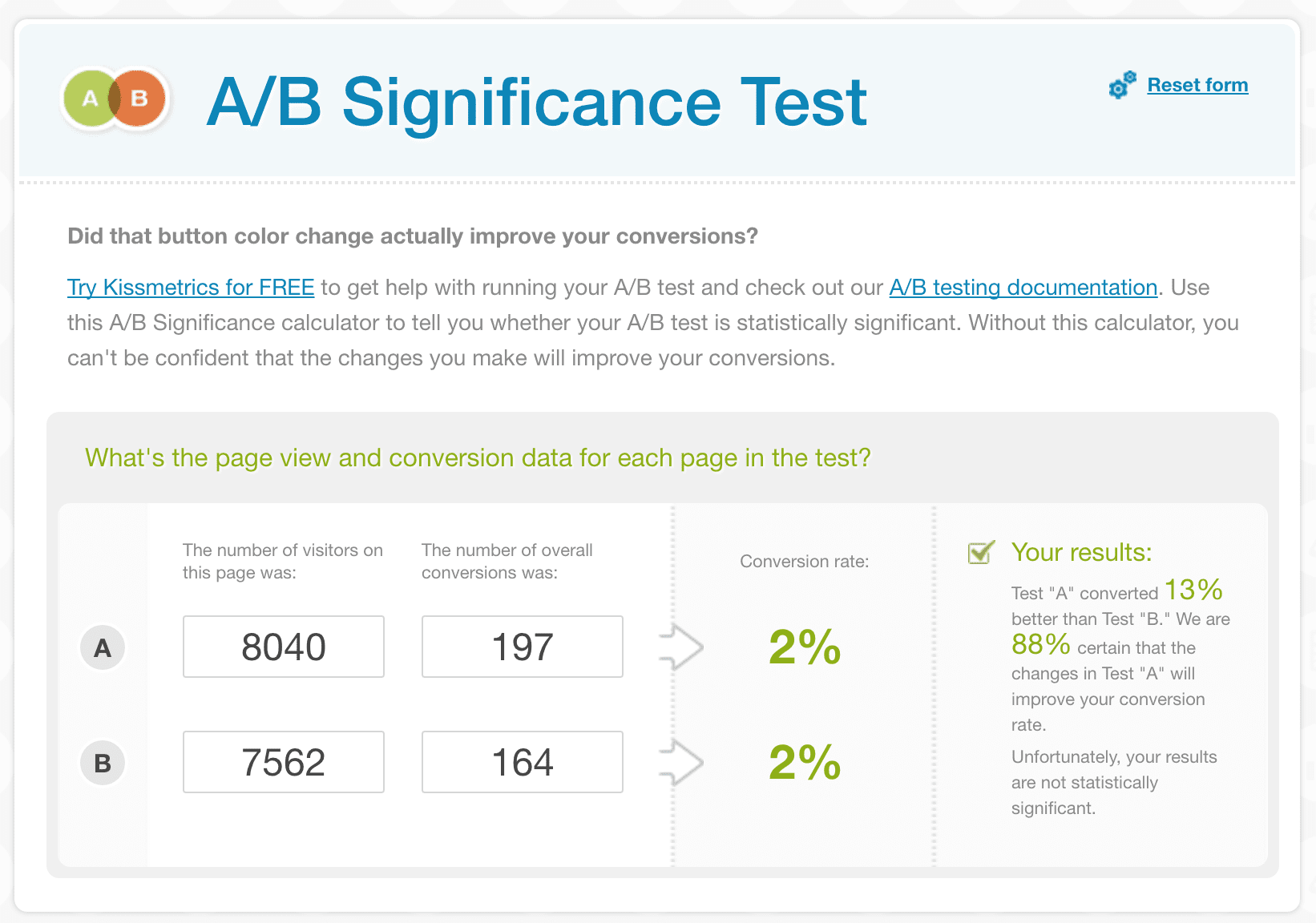Image resolution: width=1316 pixels, height=923 pixels.
Task: Select the orange B circle in the logo
Action: click(x=138, y=98)
